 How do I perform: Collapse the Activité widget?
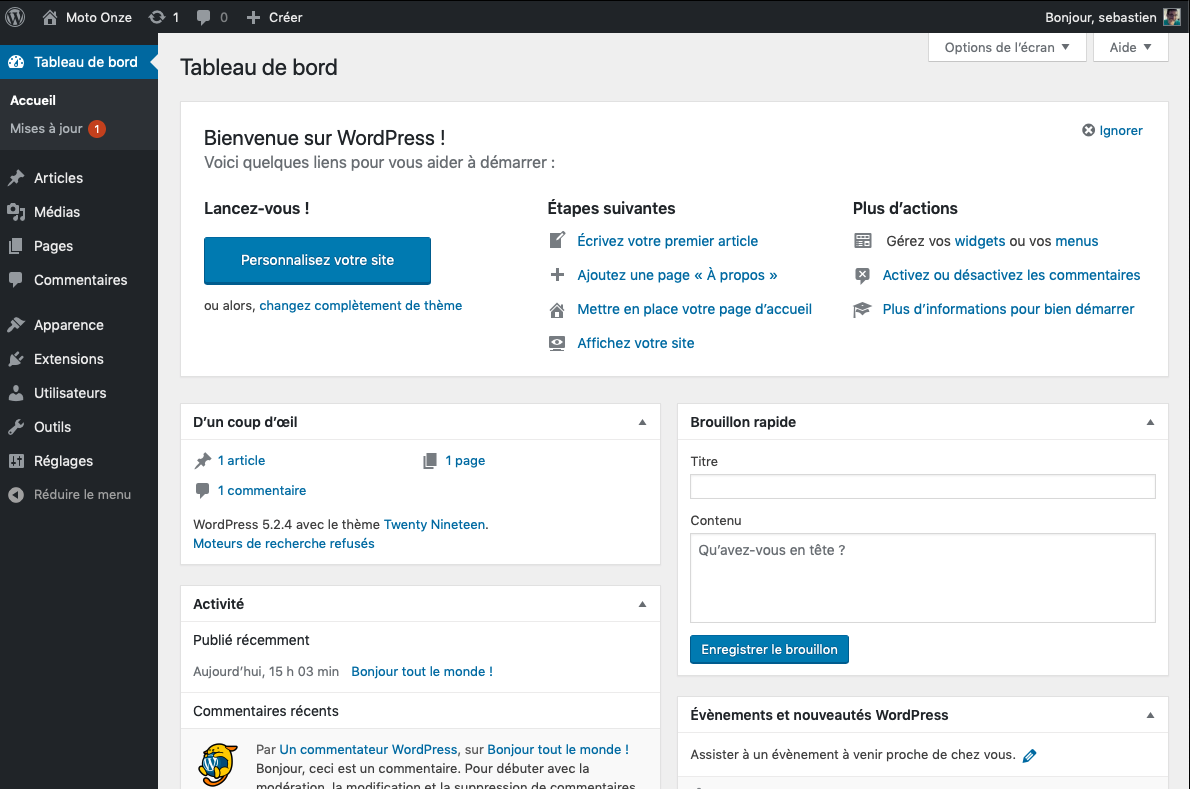tap(642, 605)
